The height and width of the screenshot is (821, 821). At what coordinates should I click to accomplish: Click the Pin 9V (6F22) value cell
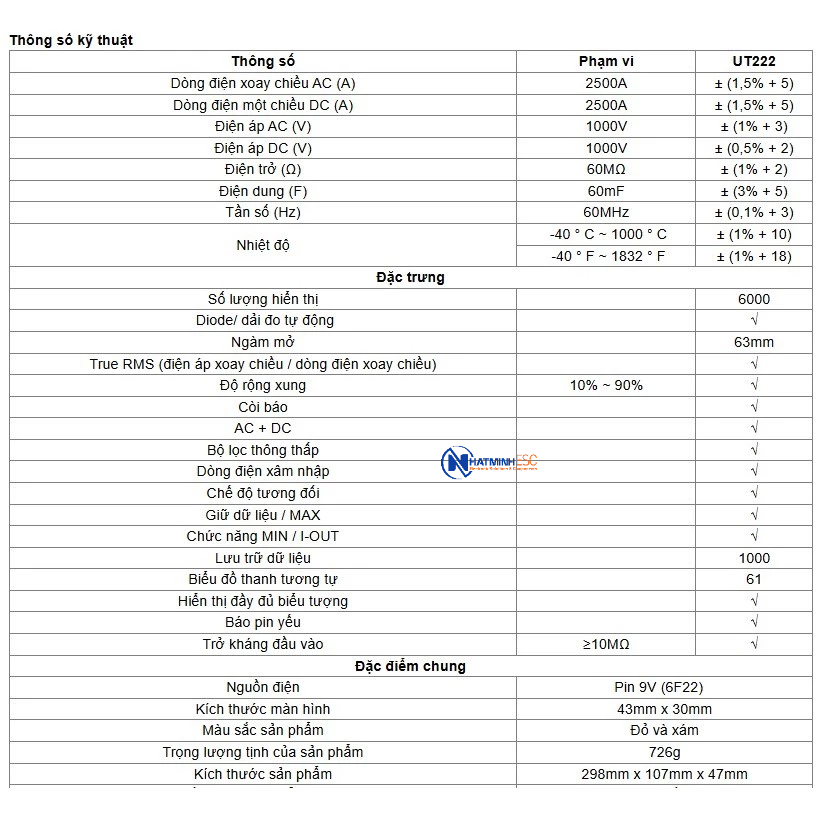[664, 687]
